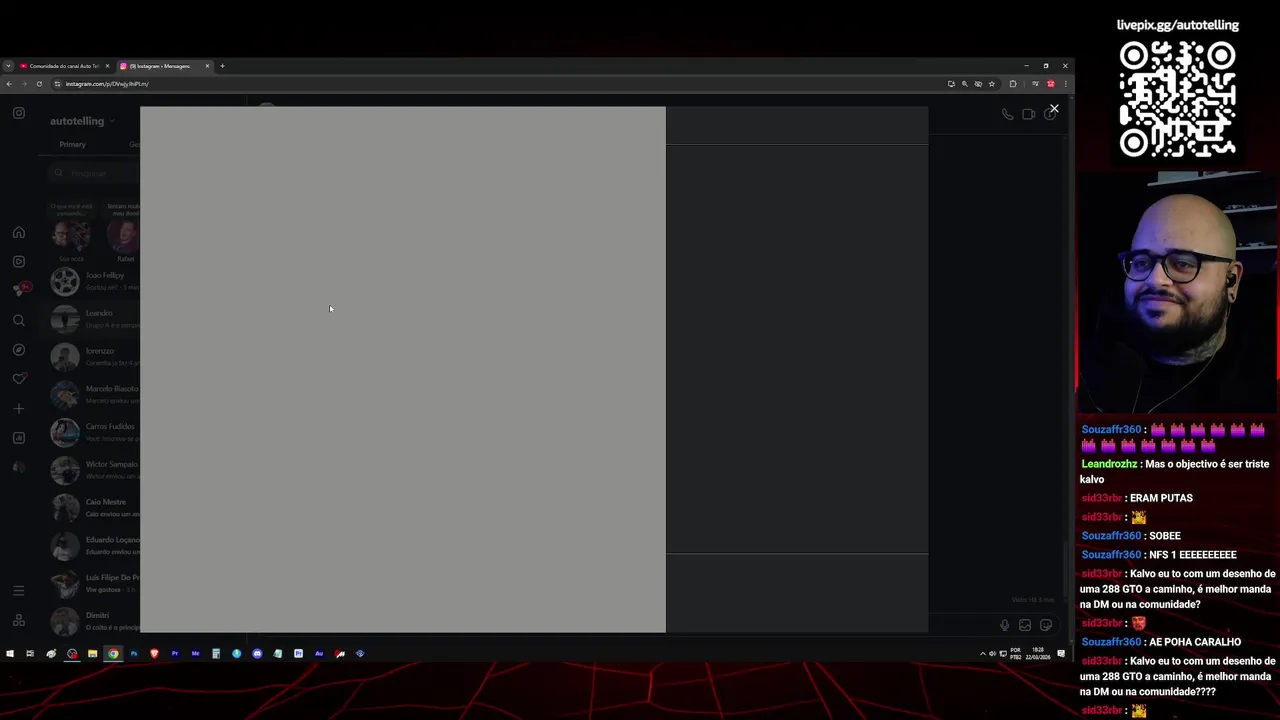The width and height of the screenshot is (1280, 720).
Task: Close the post overlay with X
Action: pyautogui.click(x=1054, y=108)
